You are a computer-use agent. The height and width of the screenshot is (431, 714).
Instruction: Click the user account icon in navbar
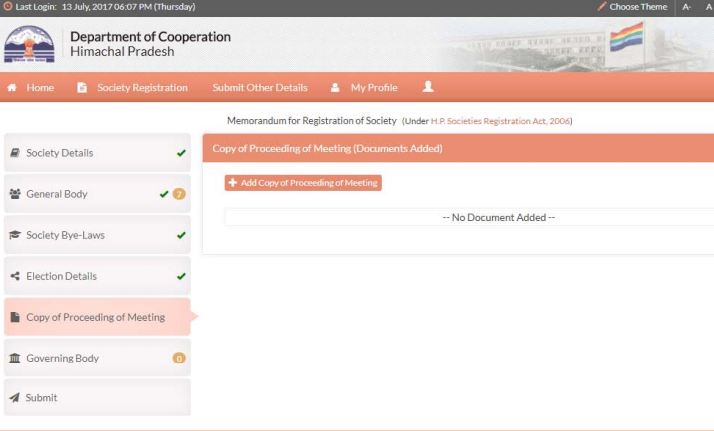tap(428, 87)
